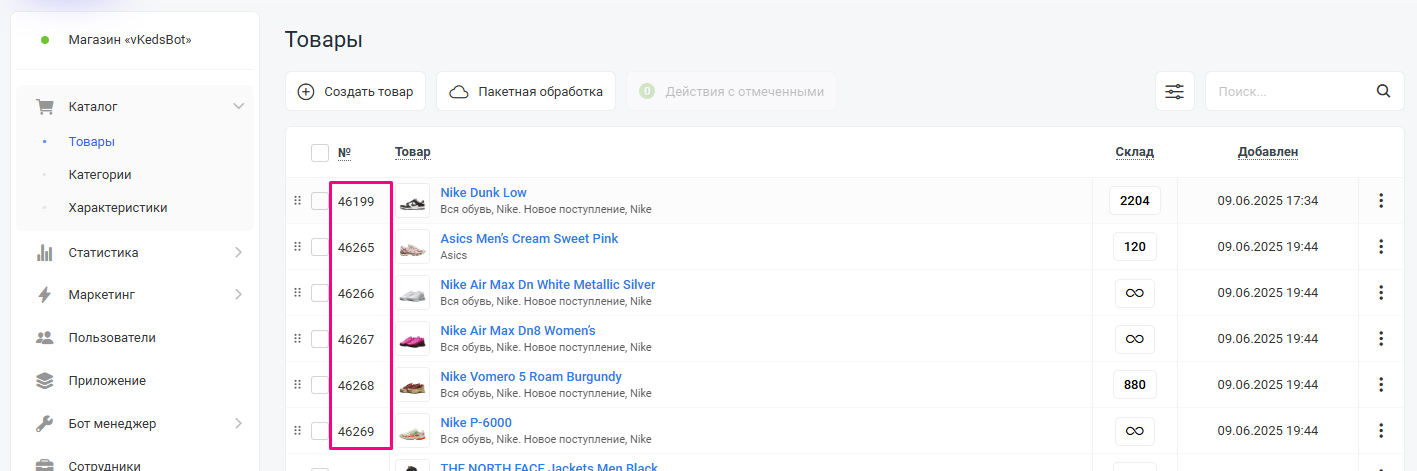
Task: Expand the Статистика menu arrow
Action: tap(238, 253)
